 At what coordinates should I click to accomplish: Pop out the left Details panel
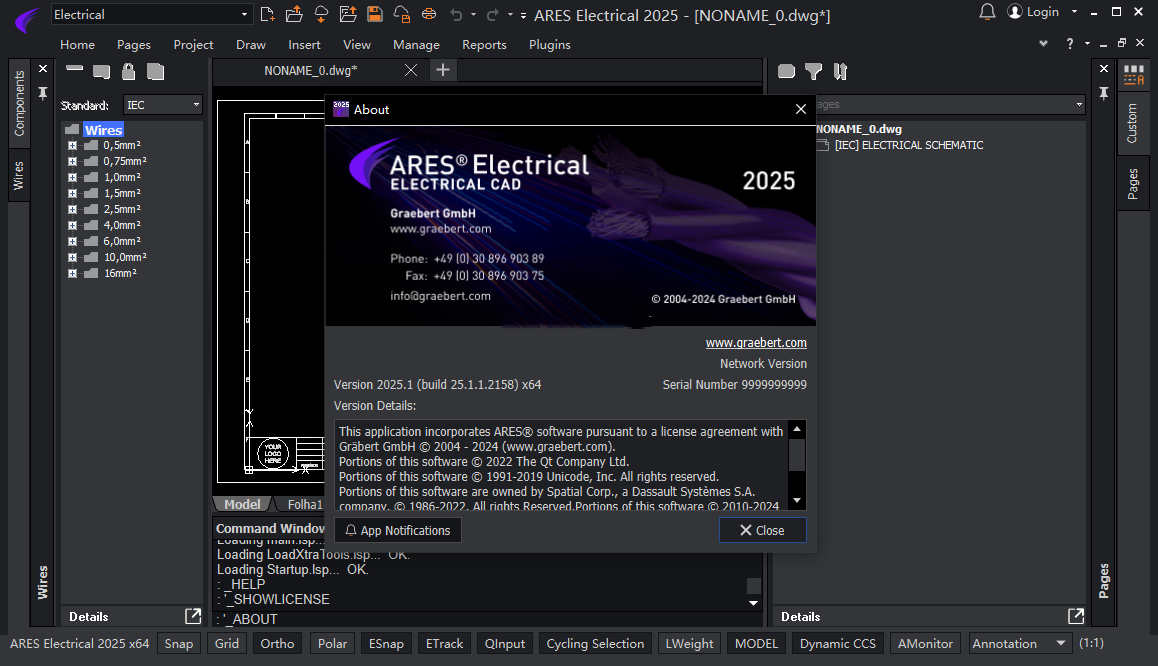click(x=193, y=616)
